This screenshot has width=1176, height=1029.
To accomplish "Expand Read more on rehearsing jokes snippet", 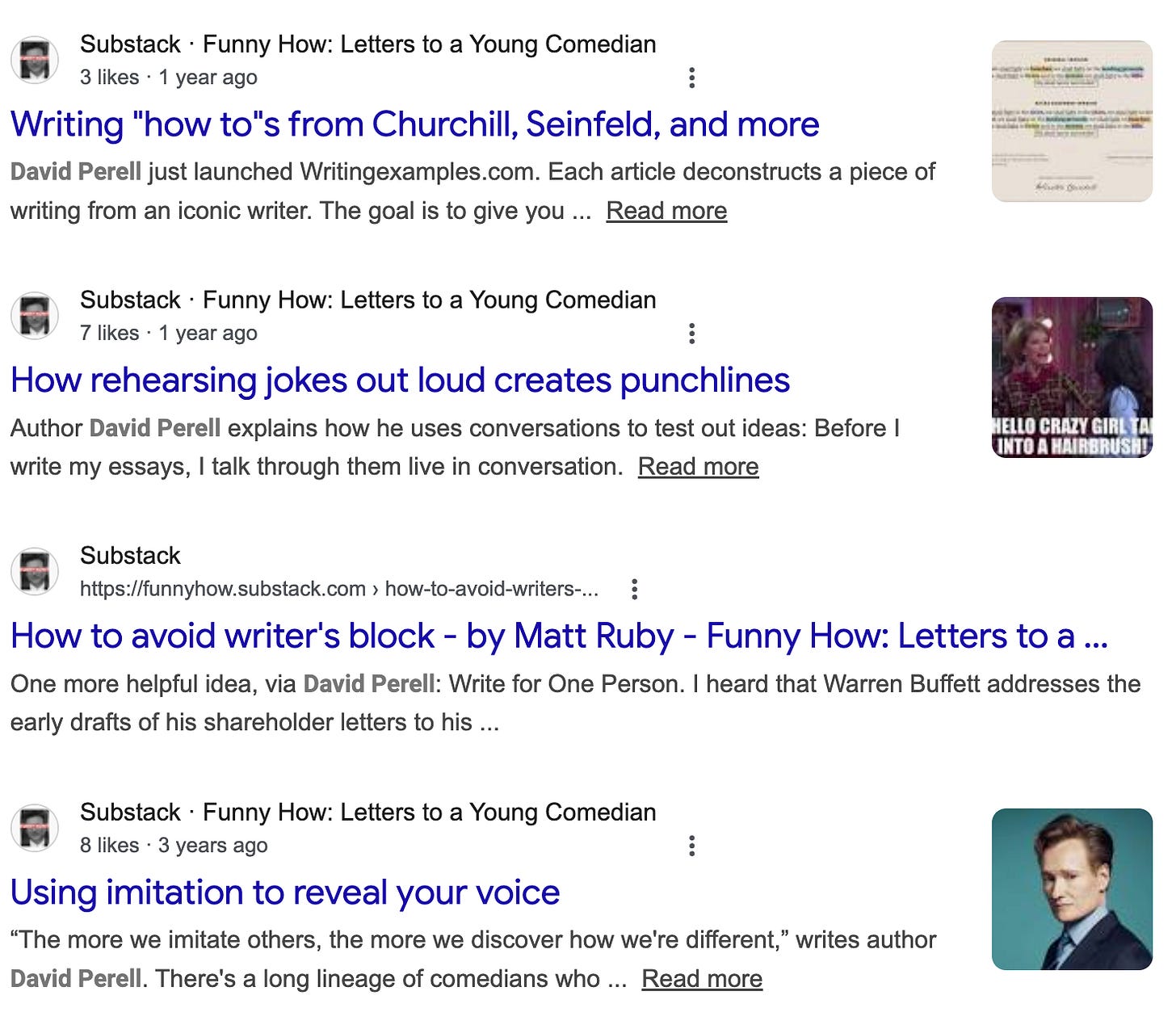I will 698,467.
